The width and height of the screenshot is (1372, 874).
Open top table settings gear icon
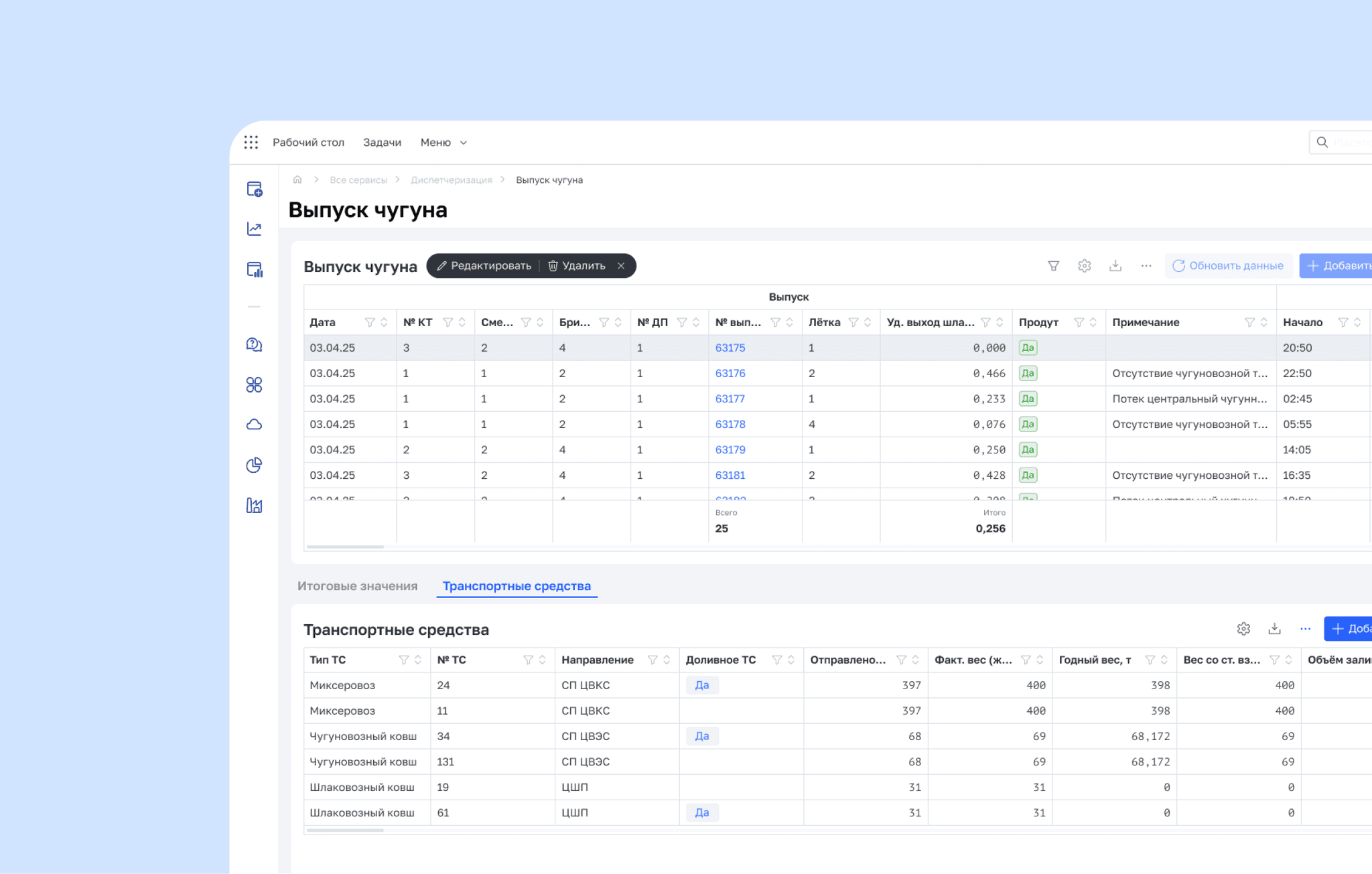[1084, 266]
